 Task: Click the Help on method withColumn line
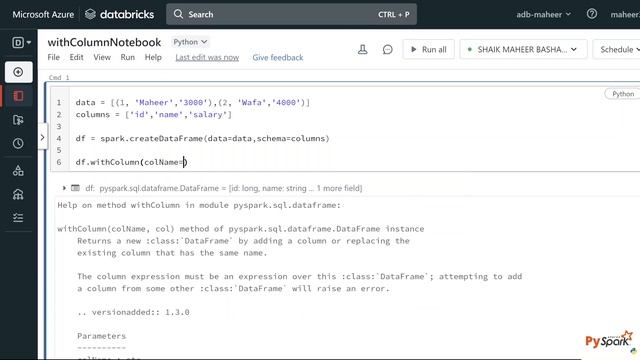[199, 205]
